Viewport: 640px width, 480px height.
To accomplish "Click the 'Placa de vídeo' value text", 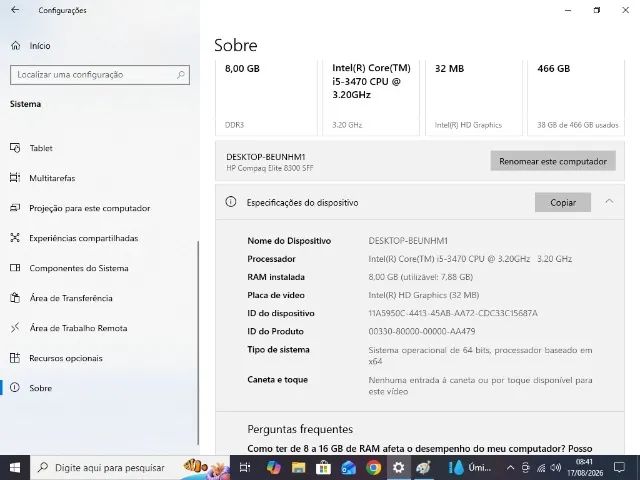I will tap(424, 295).
